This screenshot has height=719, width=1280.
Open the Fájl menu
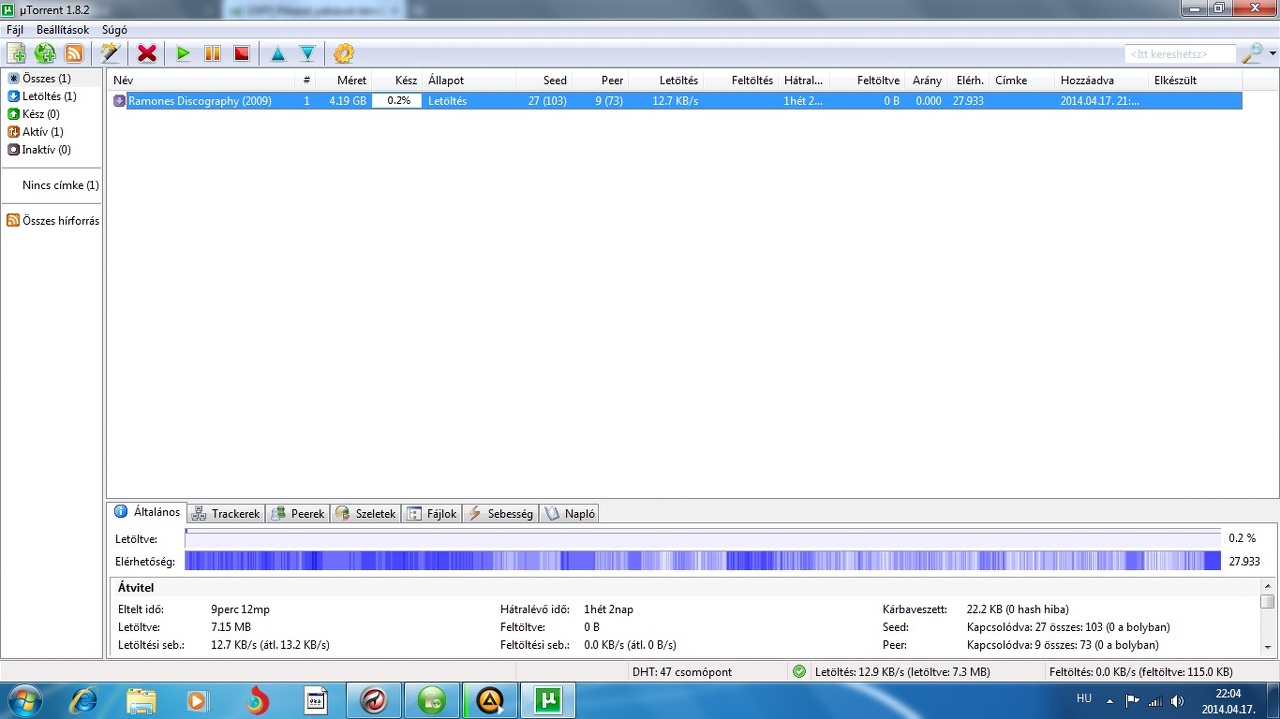[x=15, y=30]
